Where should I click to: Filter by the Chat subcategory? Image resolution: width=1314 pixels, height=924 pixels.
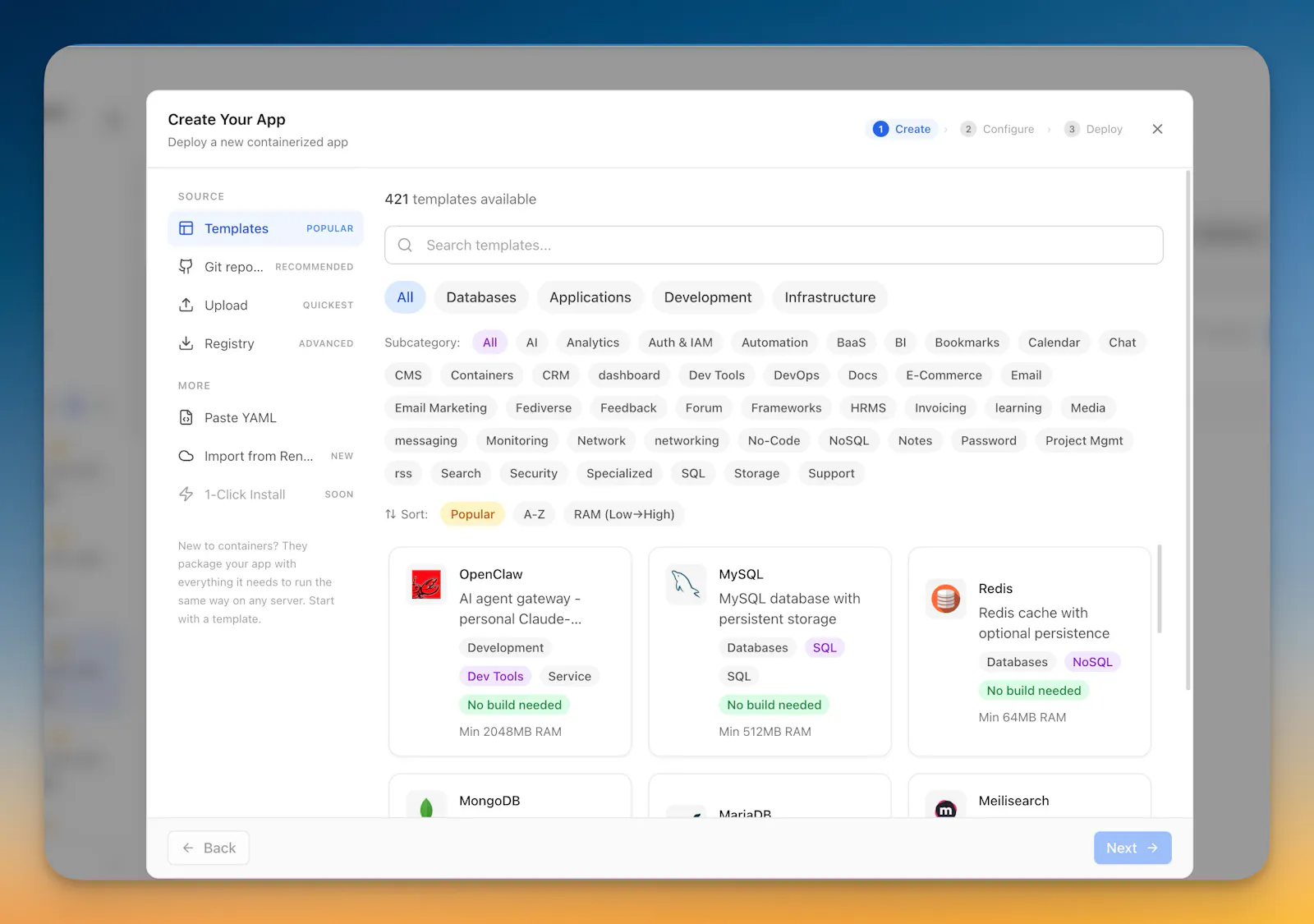[1123, 342]
